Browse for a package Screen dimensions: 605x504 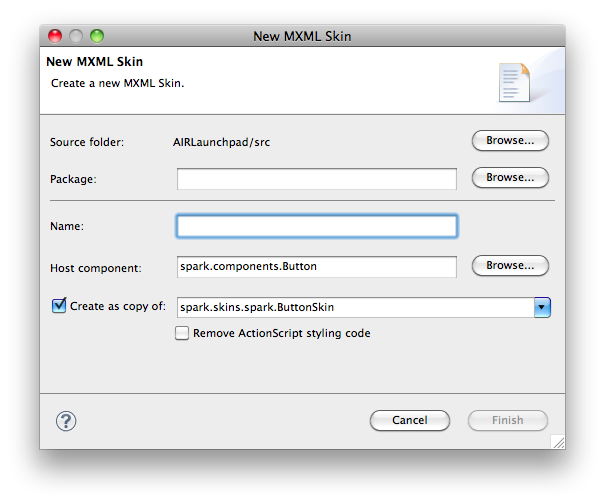pyautogui.click(x=510, y=178)
